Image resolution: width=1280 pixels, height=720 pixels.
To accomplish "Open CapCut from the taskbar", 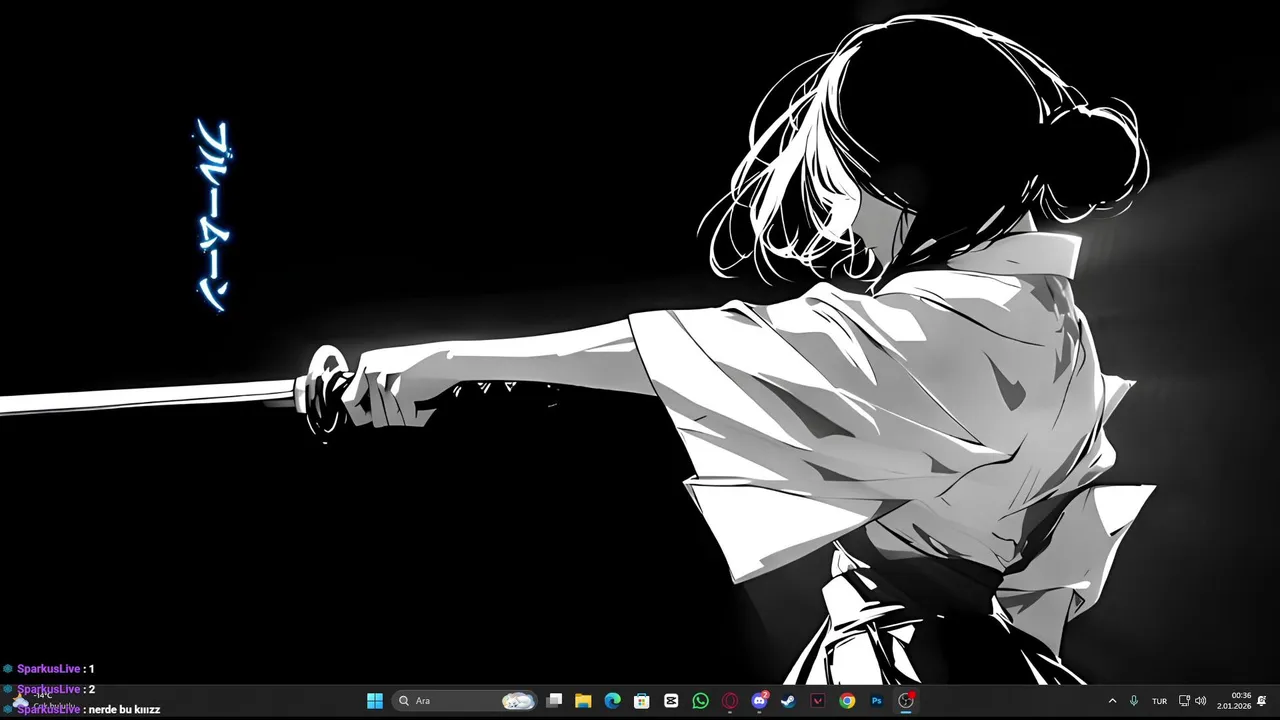I will pyautogui.click(x=671, y=701).
